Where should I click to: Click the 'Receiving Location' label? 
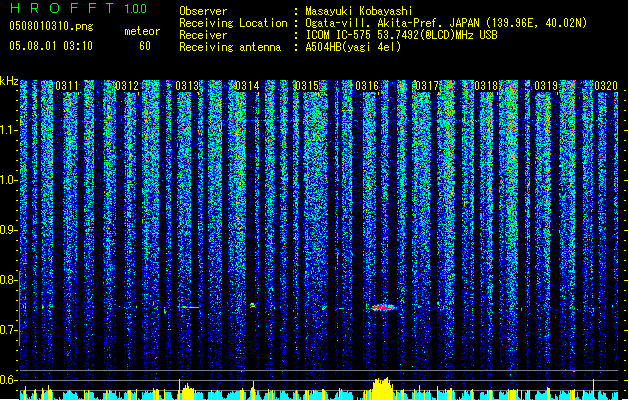(233, 23)
